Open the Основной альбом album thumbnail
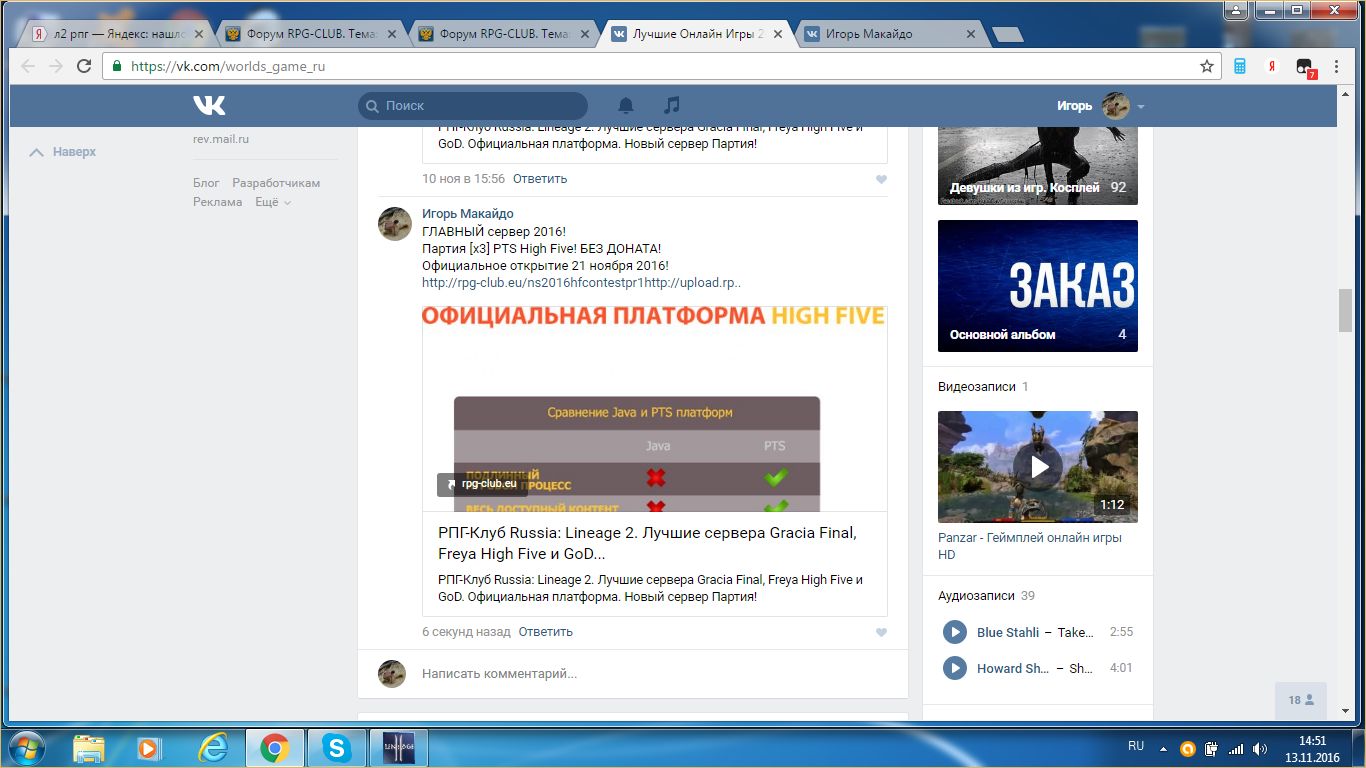This screenshot has height=768, width=1366. (1038, 286)
